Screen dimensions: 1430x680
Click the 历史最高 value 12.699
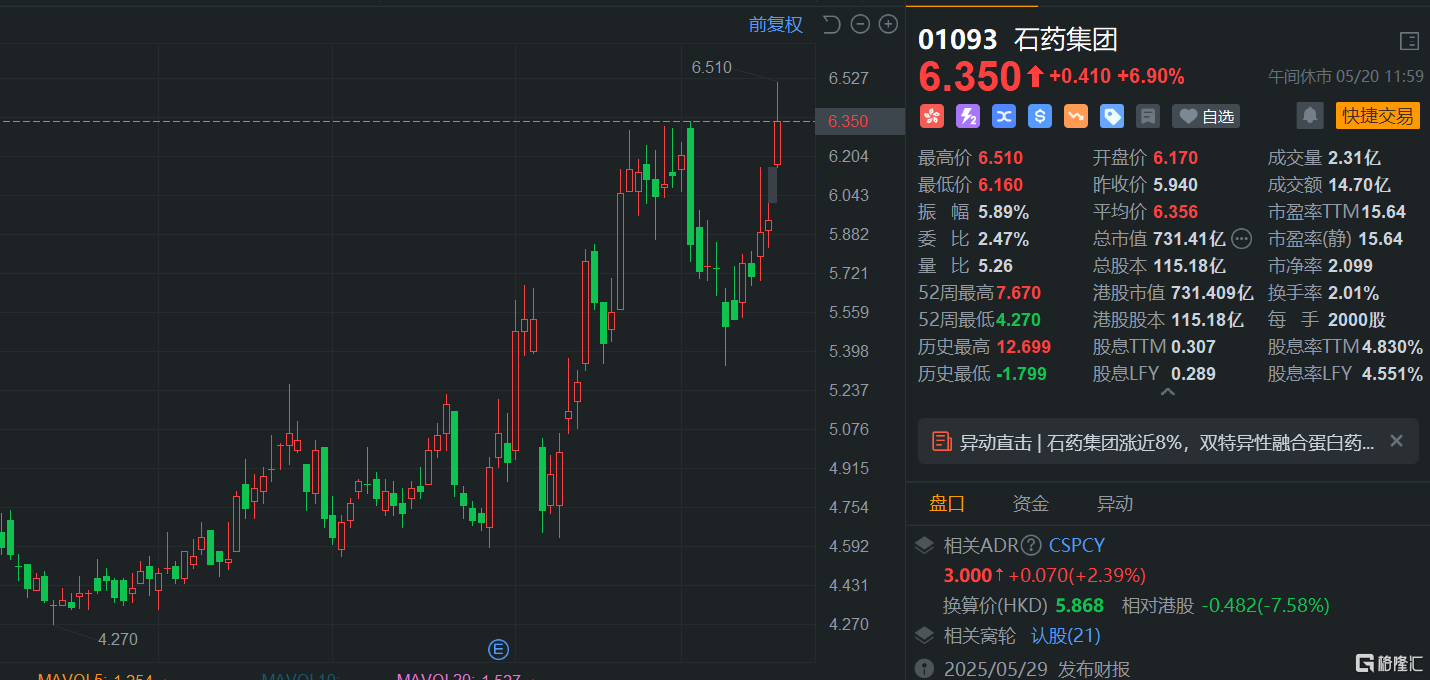coord(1025,347)
